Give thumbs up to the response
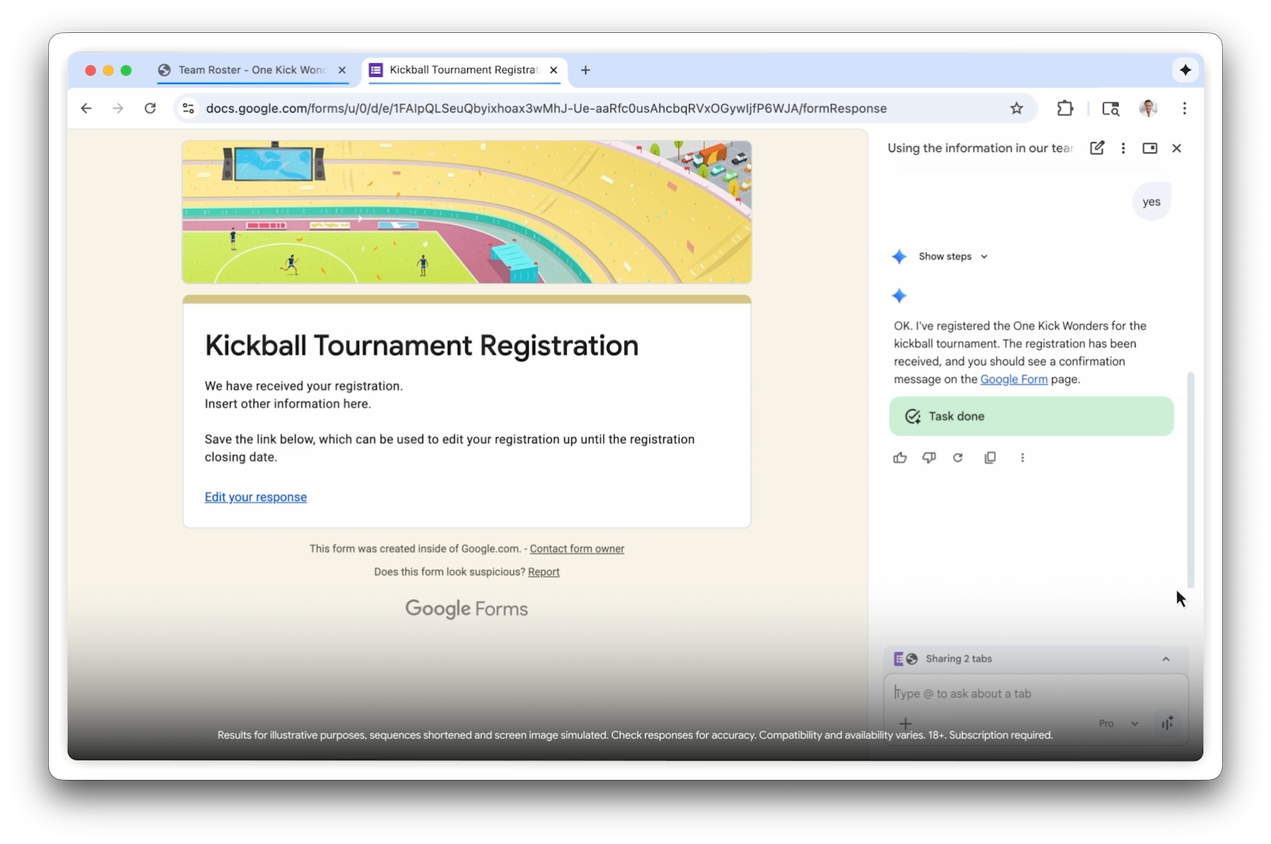 [900, 458]
